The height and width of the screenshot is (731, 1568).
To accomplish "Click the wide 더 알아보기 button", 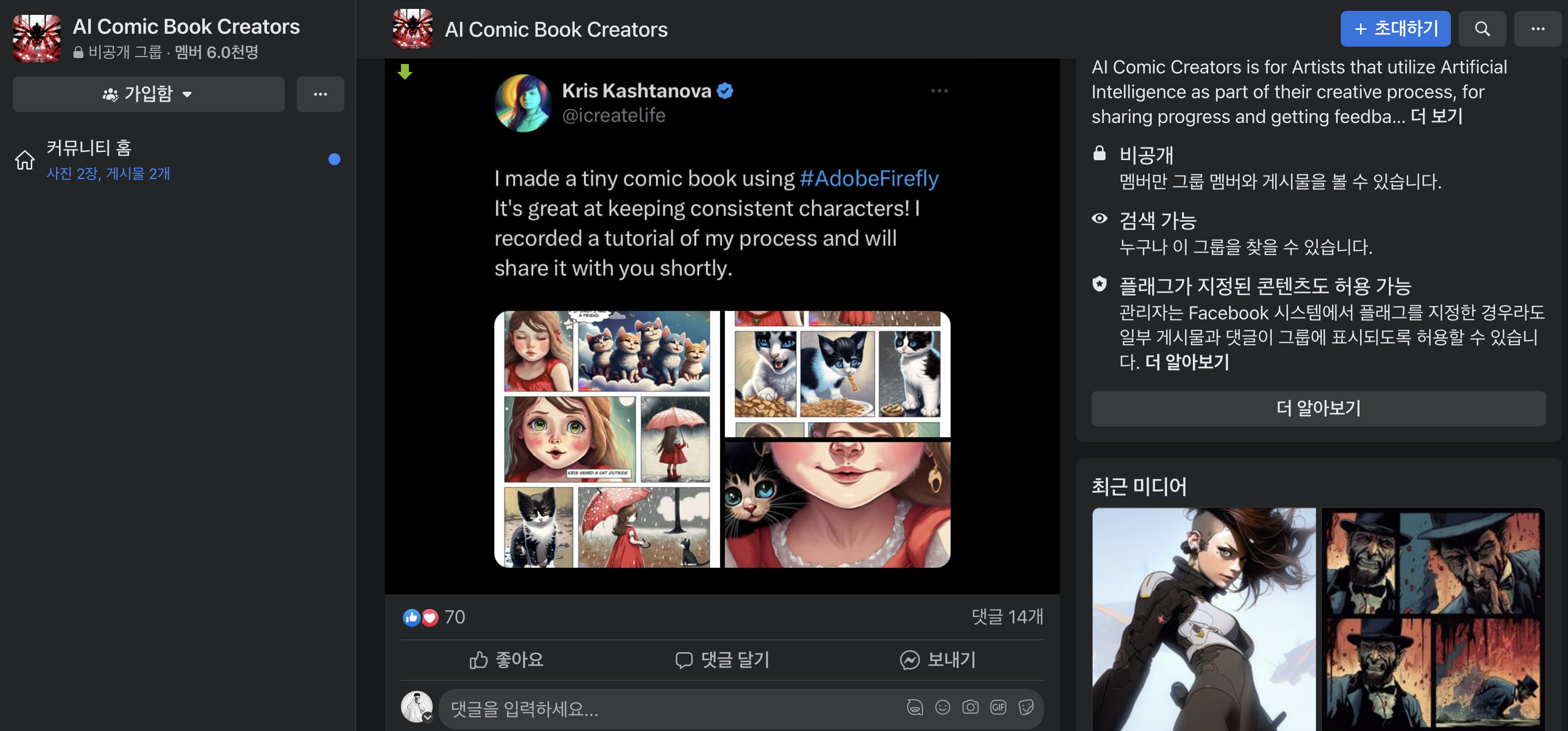I will coord(1318,408).
